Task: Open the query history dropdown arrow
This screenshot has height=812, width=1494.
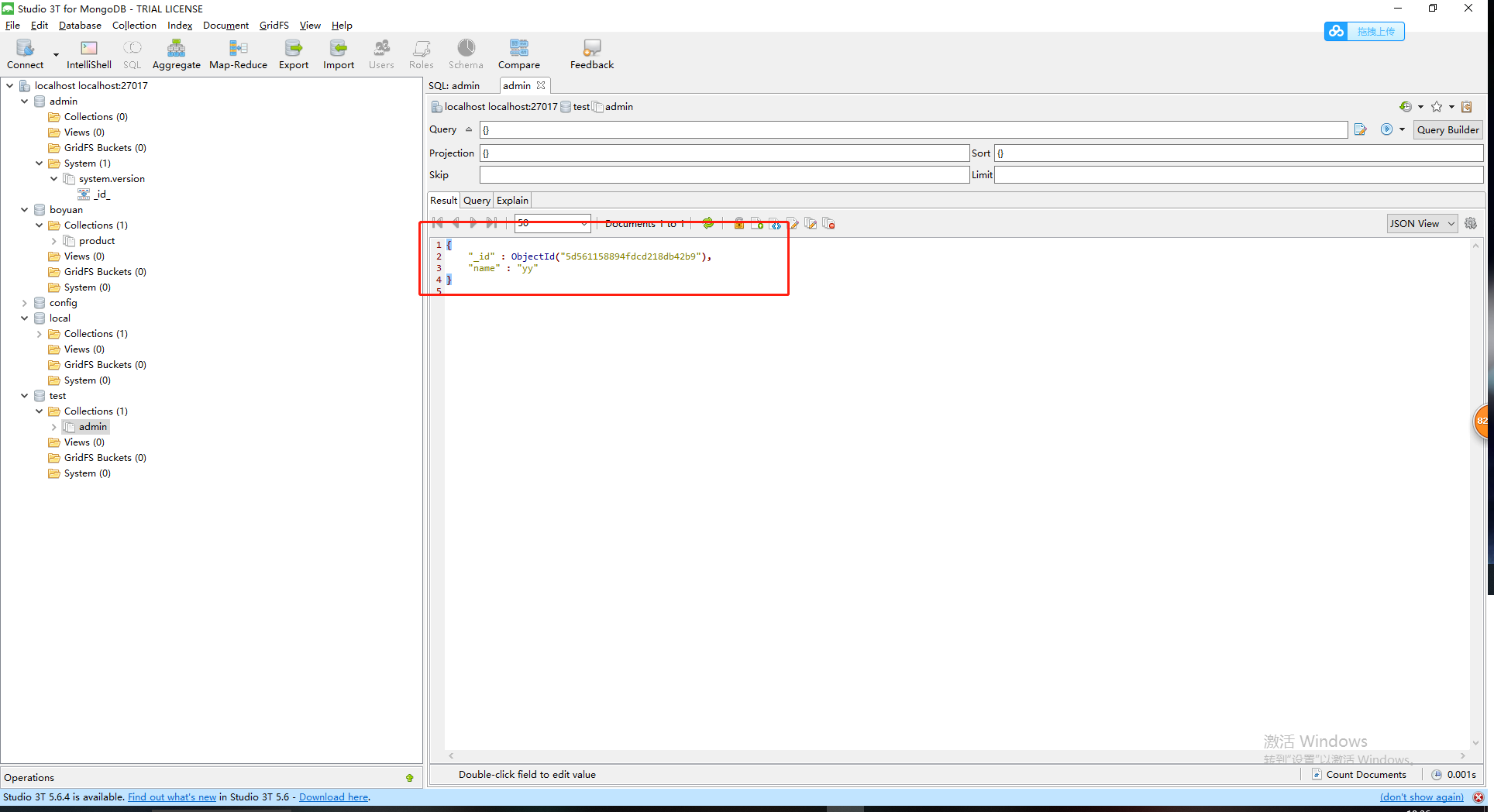Action: (1420, 106)
